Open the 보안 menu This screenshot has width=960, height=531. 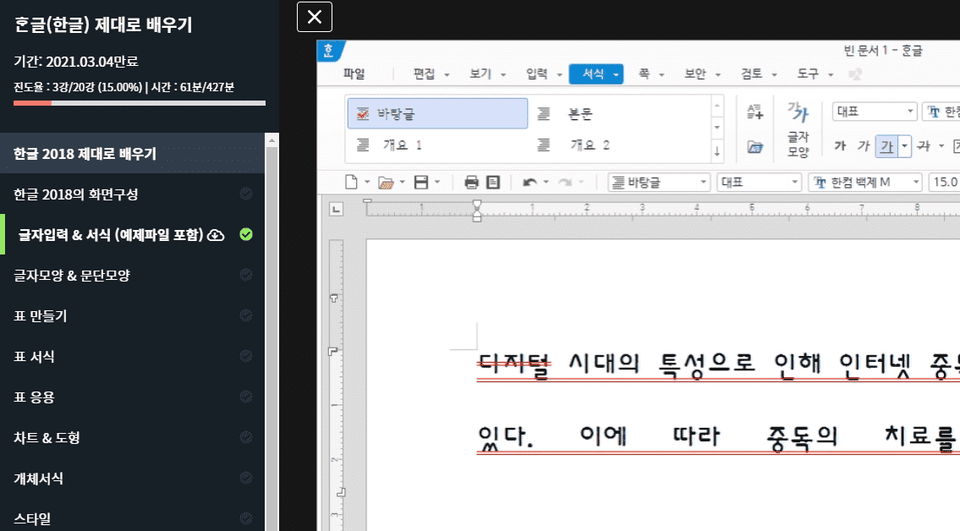695,74
